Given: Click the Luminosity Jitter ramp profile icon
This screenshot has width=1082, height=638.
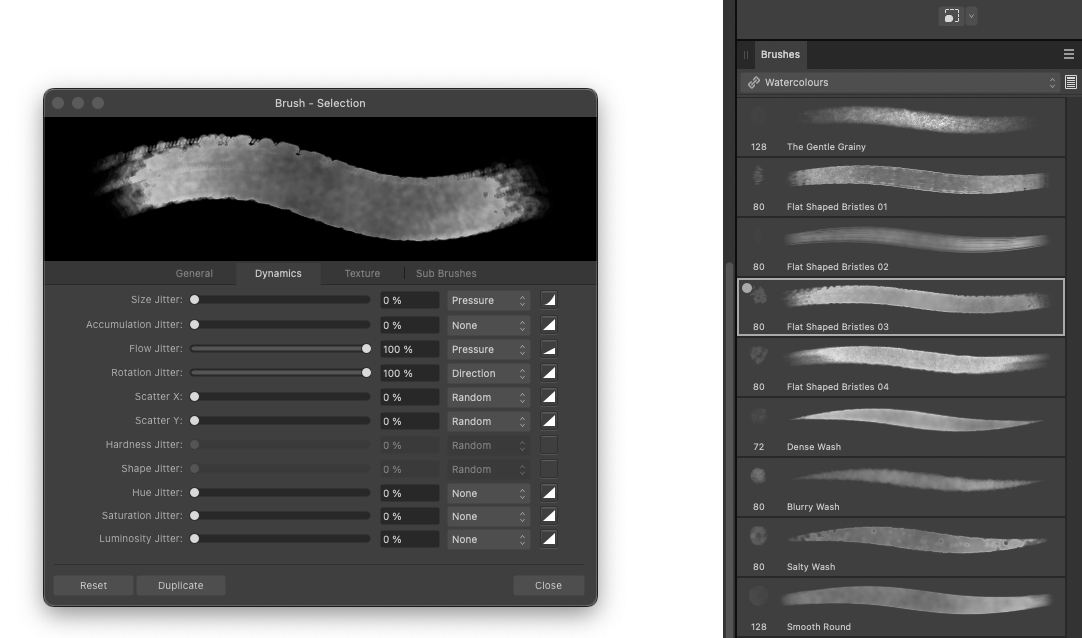Looking at the screenshot, I should pos(549,539).
